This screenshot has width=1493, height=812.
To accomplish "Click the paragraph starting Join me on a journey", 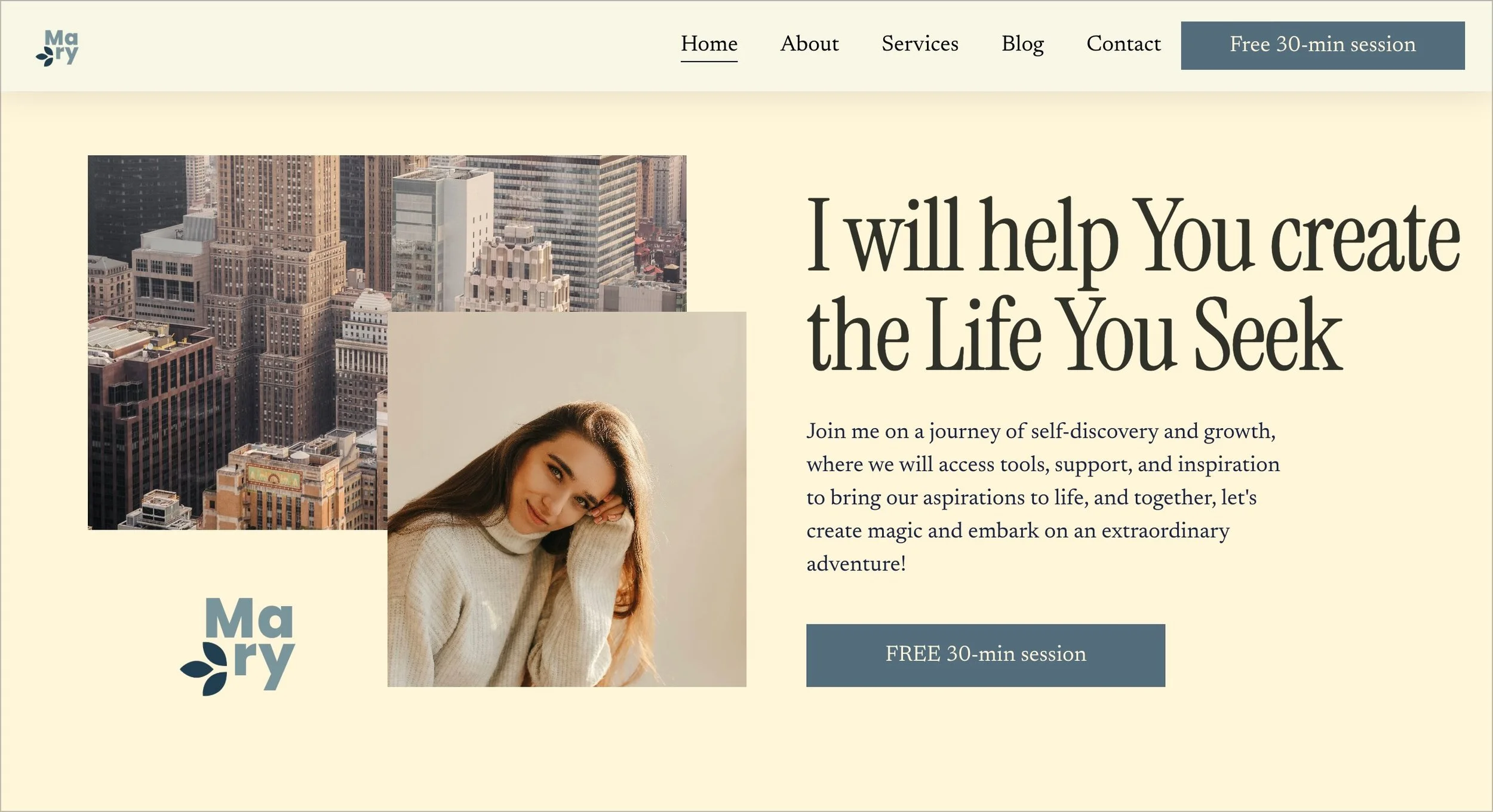I will click(1043, 497).
